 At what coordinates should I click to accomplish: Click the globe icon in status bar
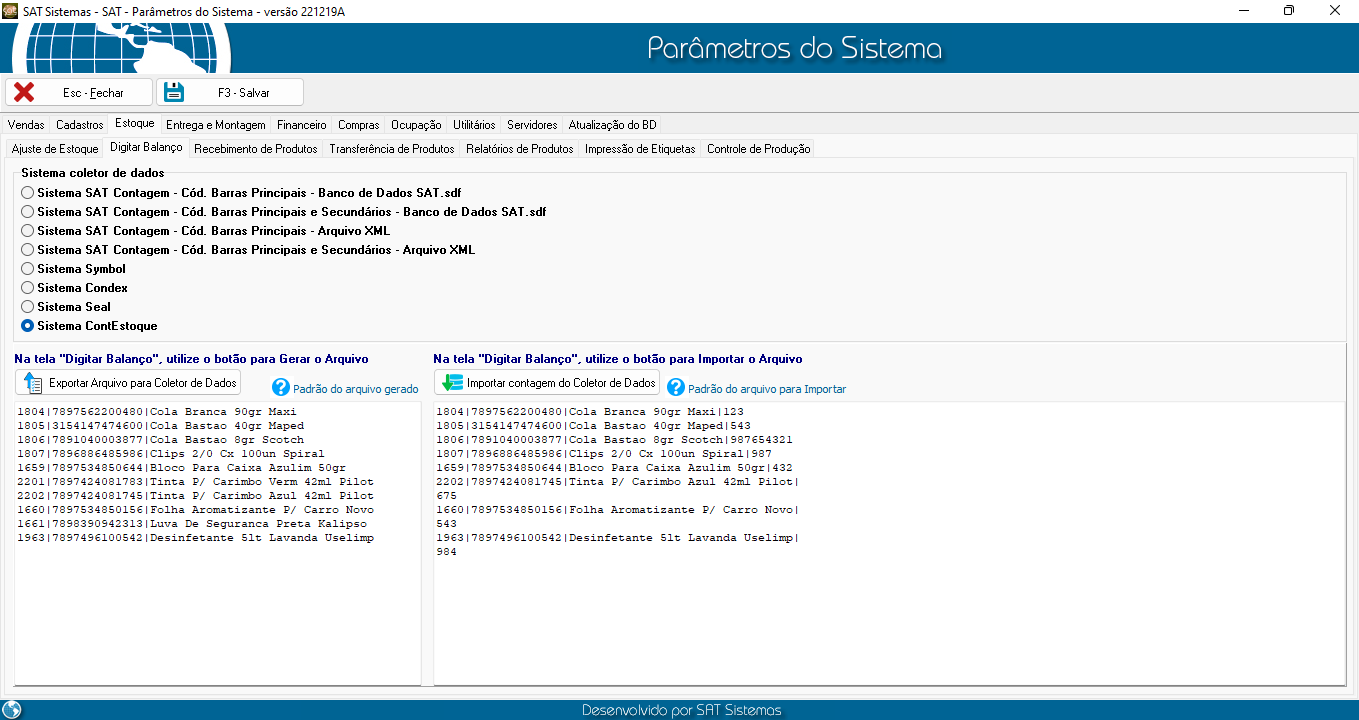point(12,710)
